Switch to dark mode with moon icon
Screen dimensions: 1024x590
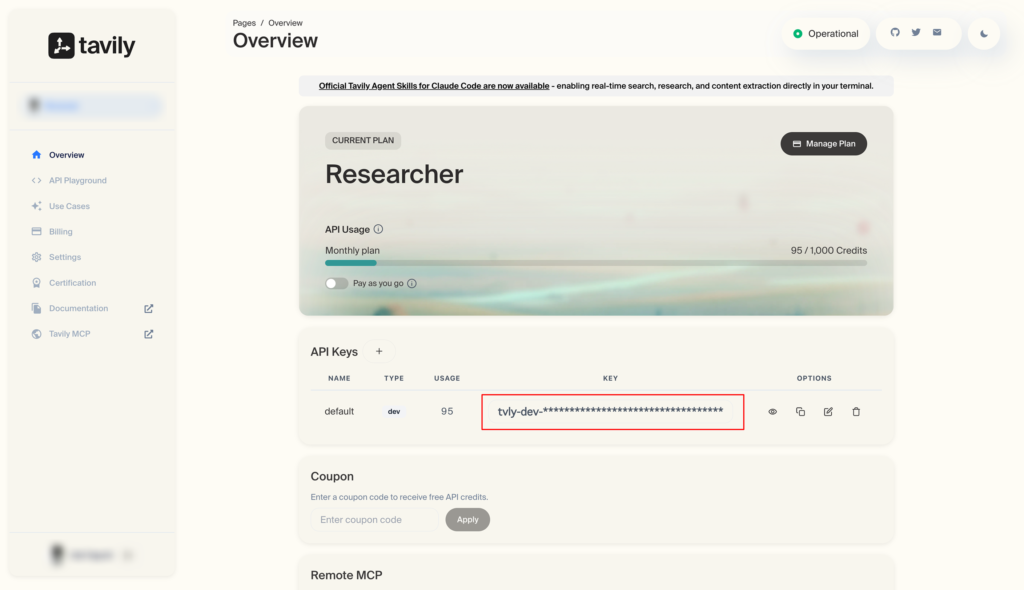click(x=984, y=34)
